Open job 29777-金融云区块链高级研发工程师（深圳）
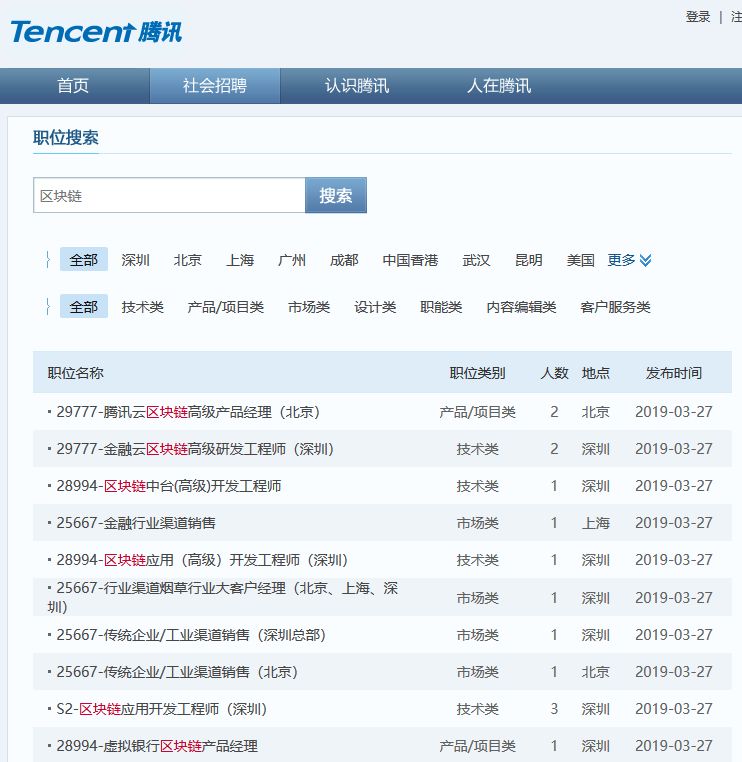This screenshot has height=762, width=742. pyautogui.click(x=195, y=449)
